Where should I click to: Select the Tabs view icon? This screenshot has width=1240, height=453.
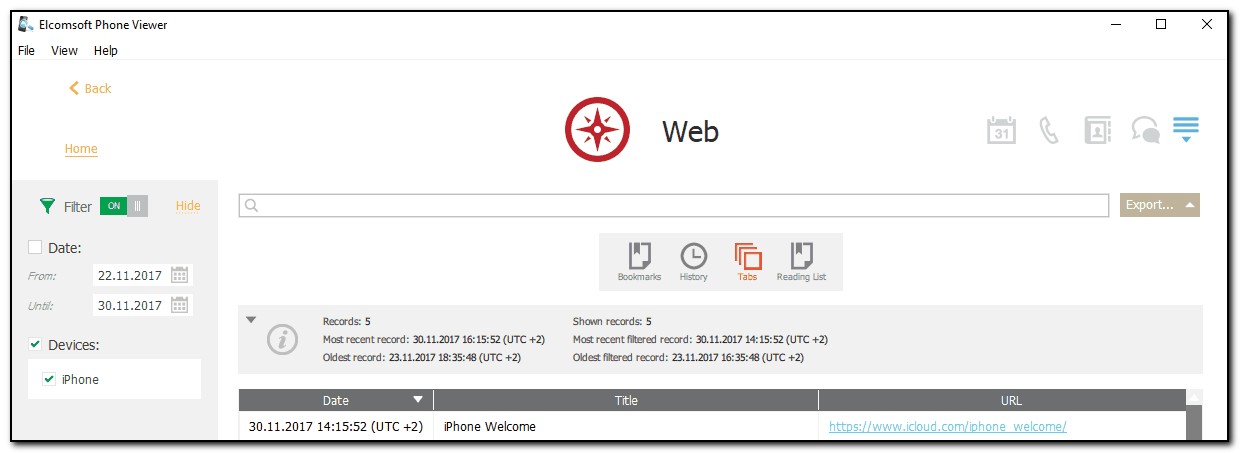[747, 262]
